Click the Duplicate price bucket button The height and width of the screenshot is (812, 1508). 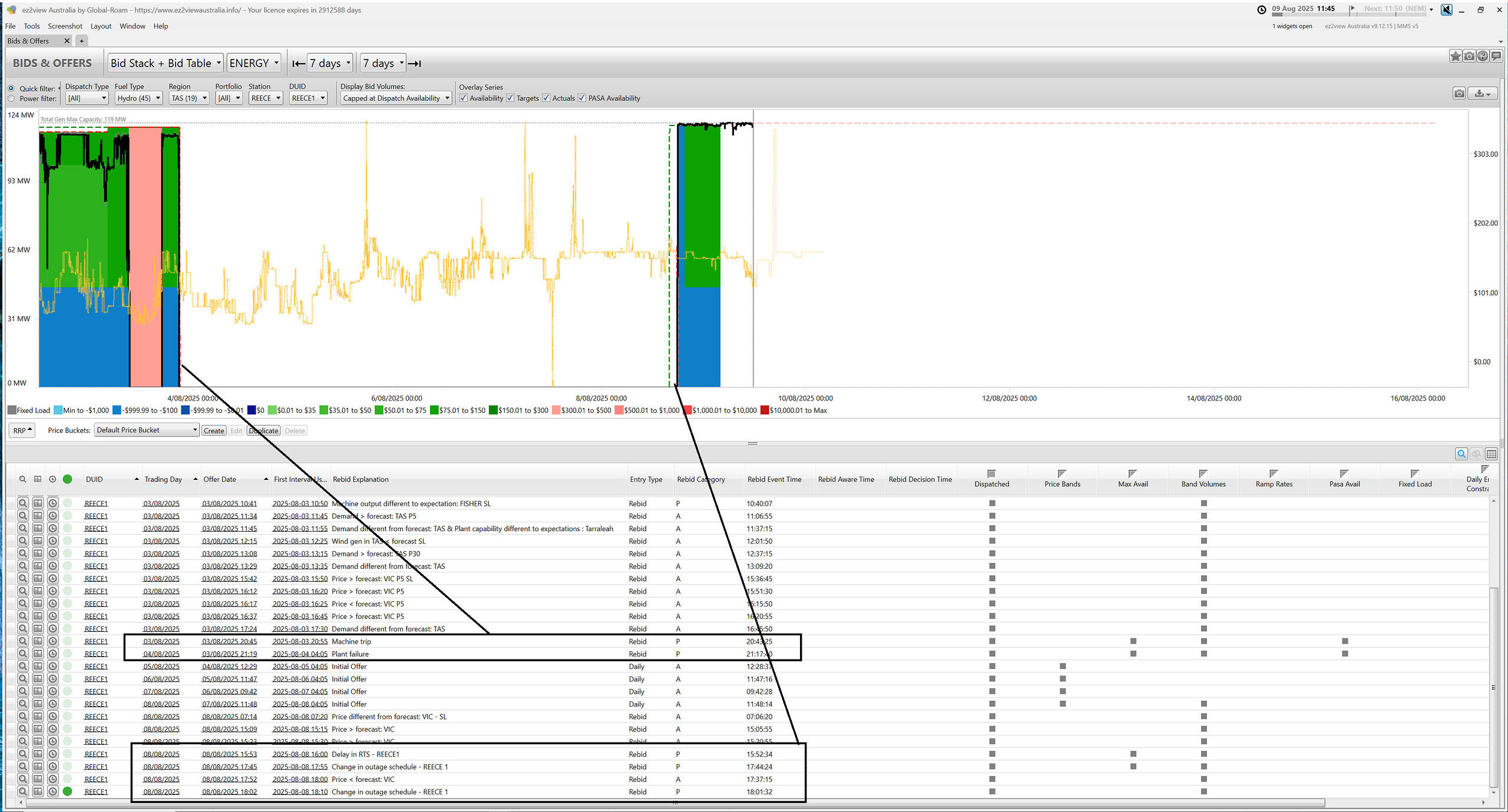click(263, 430)
